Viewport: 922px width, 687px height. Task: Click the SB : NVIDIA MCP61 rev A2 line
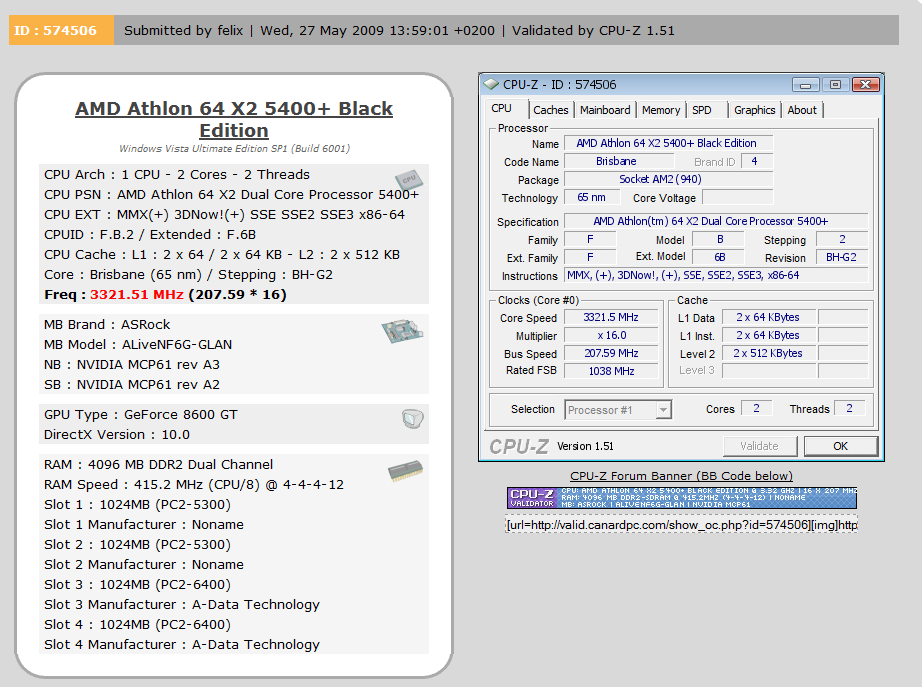pos(132,385)
